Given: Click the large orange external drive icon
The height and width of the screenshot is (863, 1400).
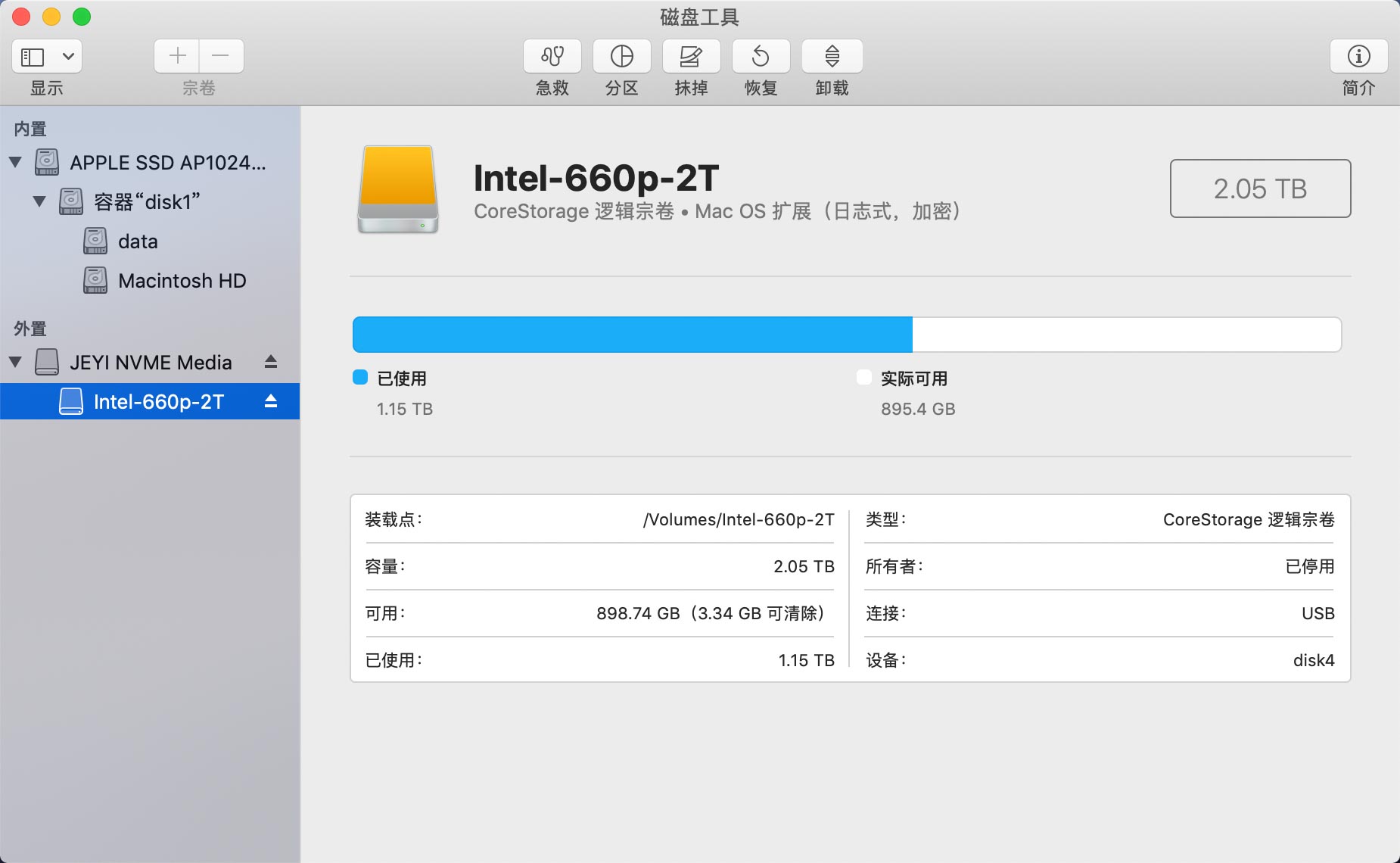Looking at the screenshot, I should (398, 189).
